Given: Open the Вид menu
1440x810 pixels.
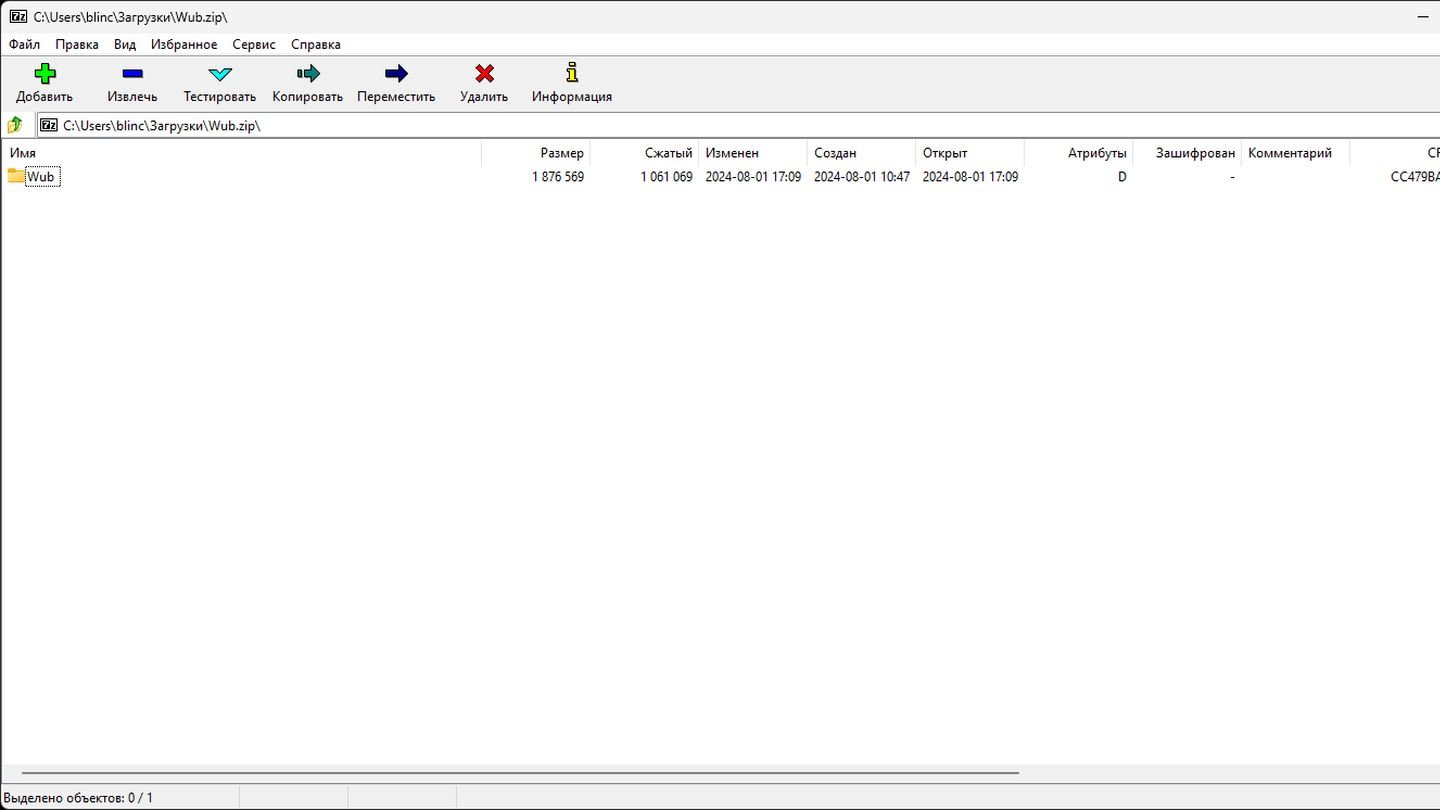Looking at the screenshot, I should click(x=125, y=44).
